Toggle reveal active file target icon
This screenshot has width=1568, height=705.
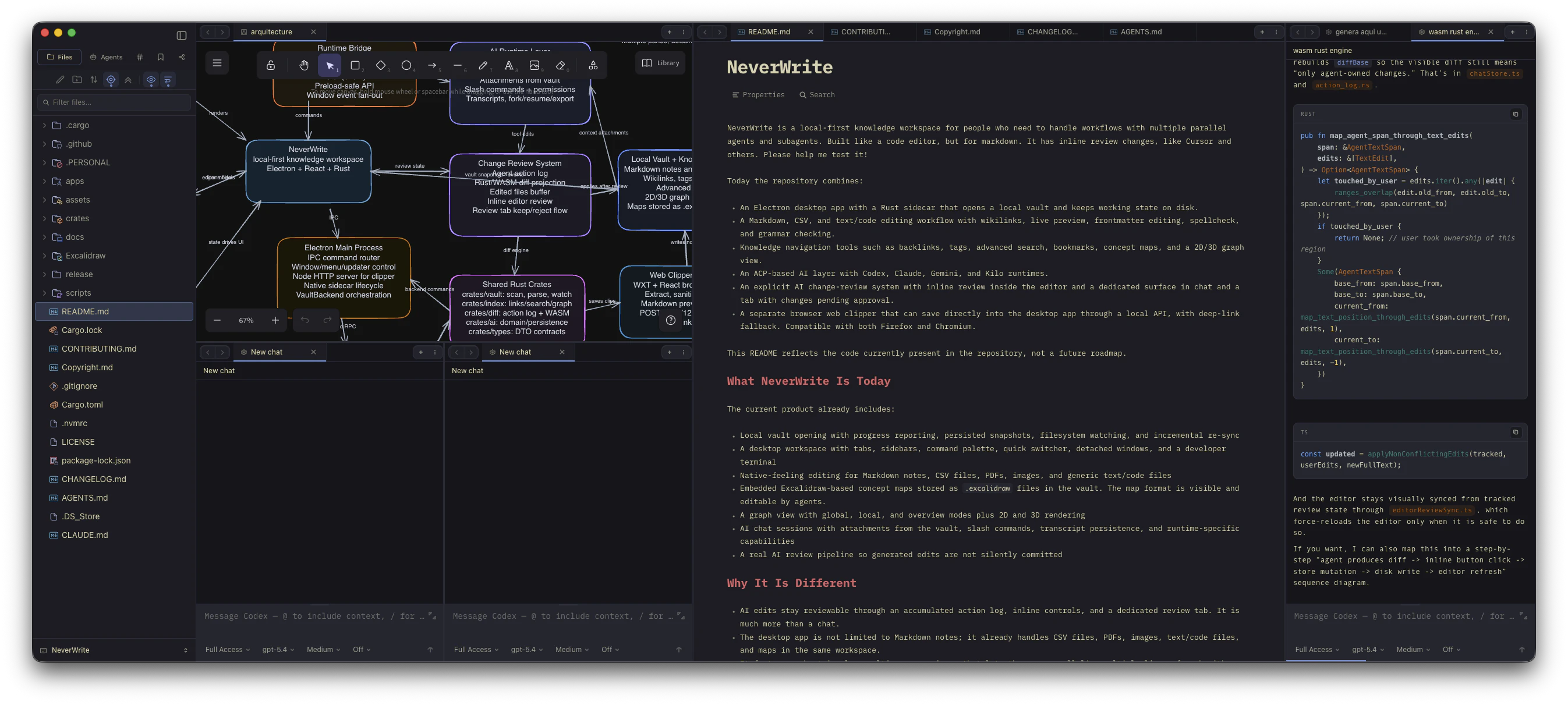tap(111, 80)
